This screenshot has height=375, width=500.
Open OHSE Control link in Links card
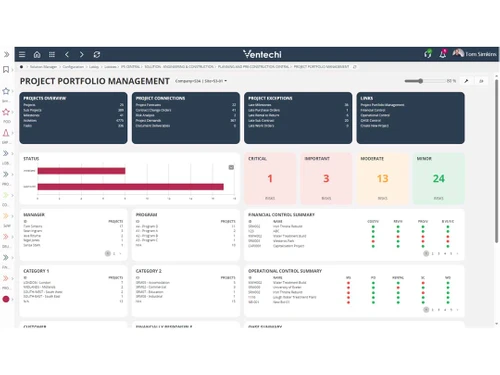coord(370,120)
